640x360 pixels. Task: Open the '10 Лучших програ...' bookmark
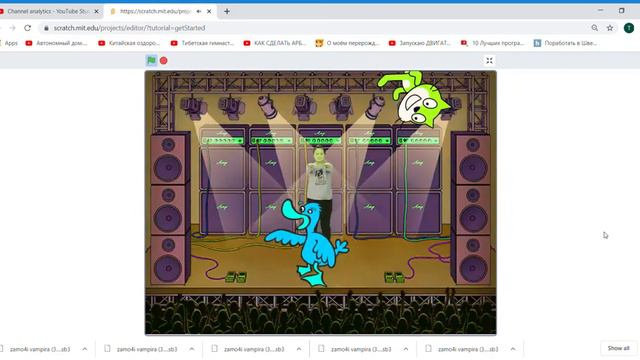[492, 43]
